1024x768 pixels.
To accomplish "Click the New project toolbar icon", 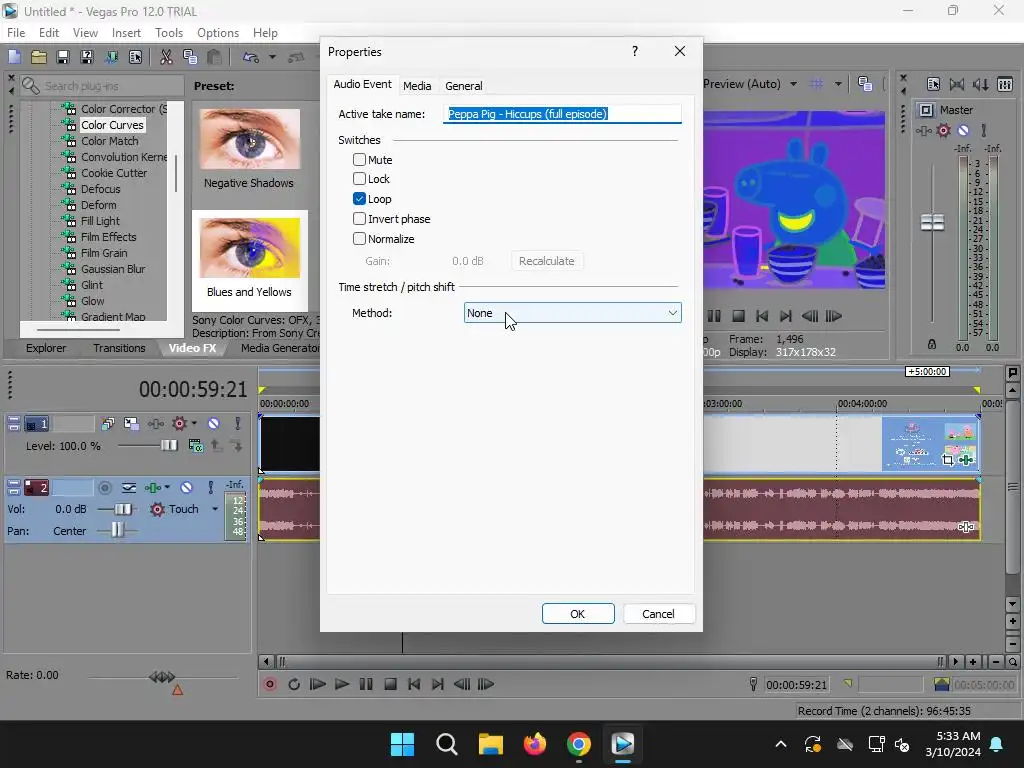I will 14,57.
